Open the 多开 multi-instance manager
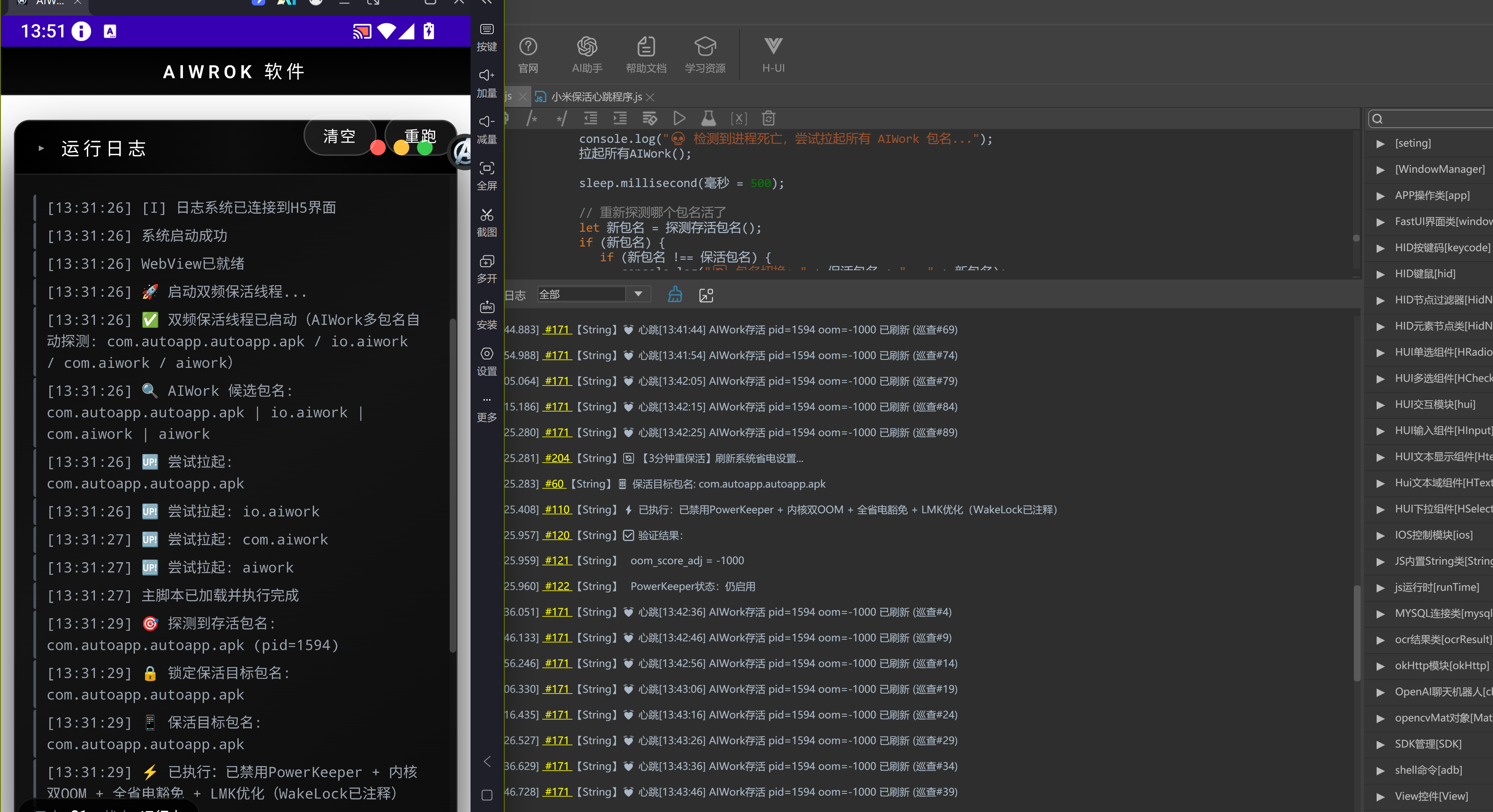The height and width of the screenshot is (812, 1493). pos(486,269)
